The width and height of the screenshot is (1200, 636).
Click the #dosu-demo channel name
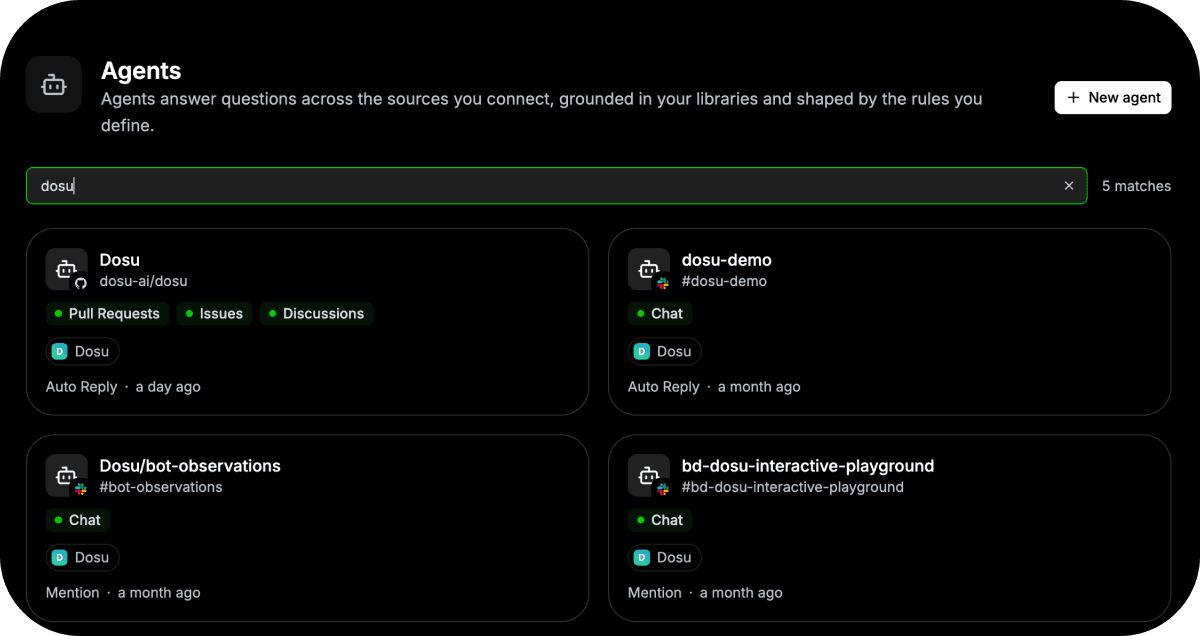[725, 281]
